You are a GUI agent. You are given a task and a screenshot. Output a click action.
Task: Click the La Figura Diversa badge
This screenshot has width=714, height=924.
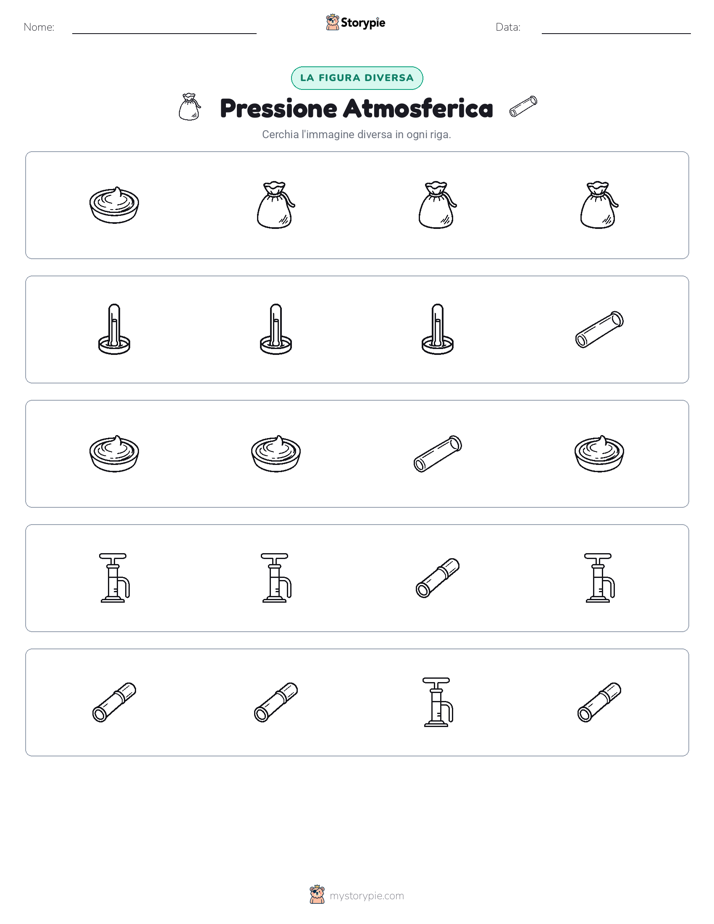point(357,78)
